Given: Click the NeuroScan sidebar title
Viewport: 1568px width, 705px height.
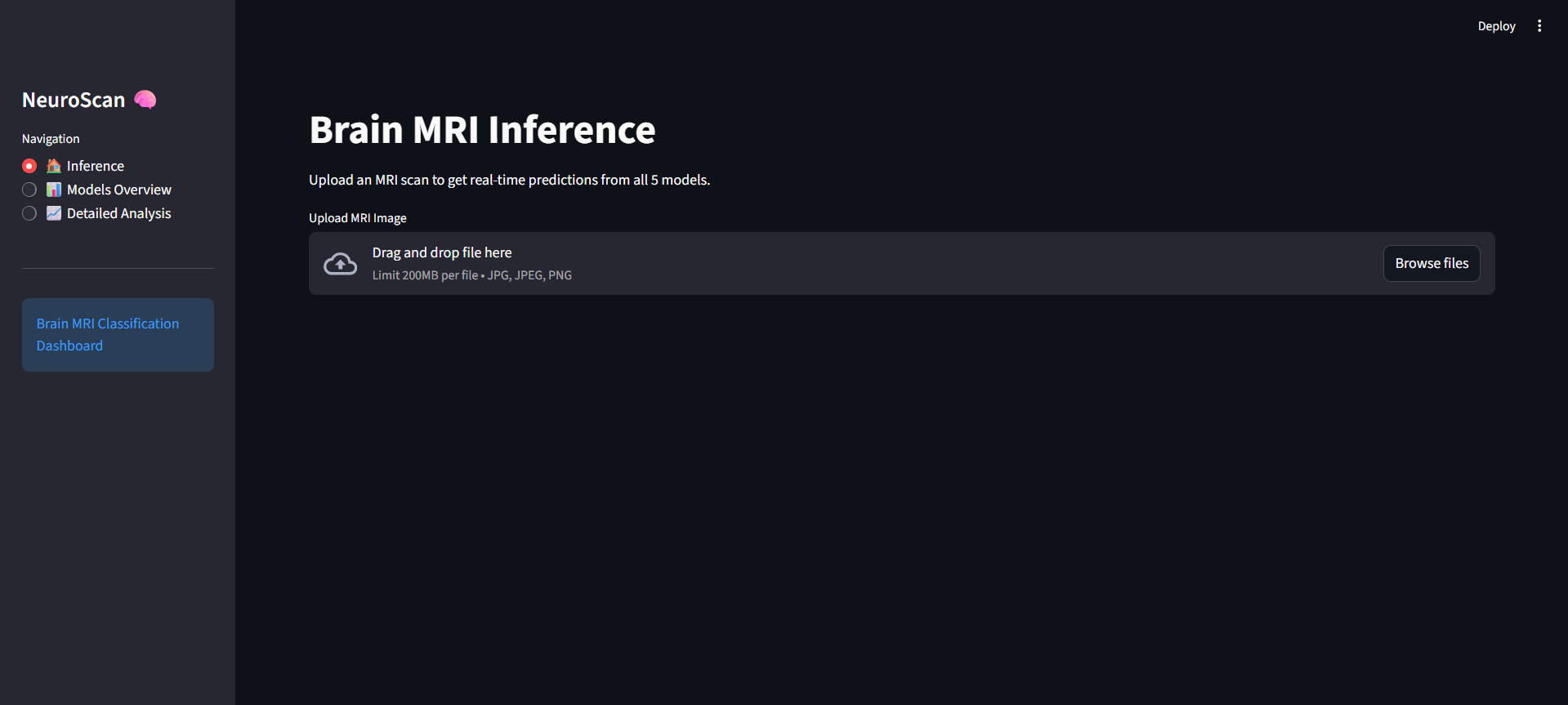Looking at the screenshot, I should coord(74,100).
